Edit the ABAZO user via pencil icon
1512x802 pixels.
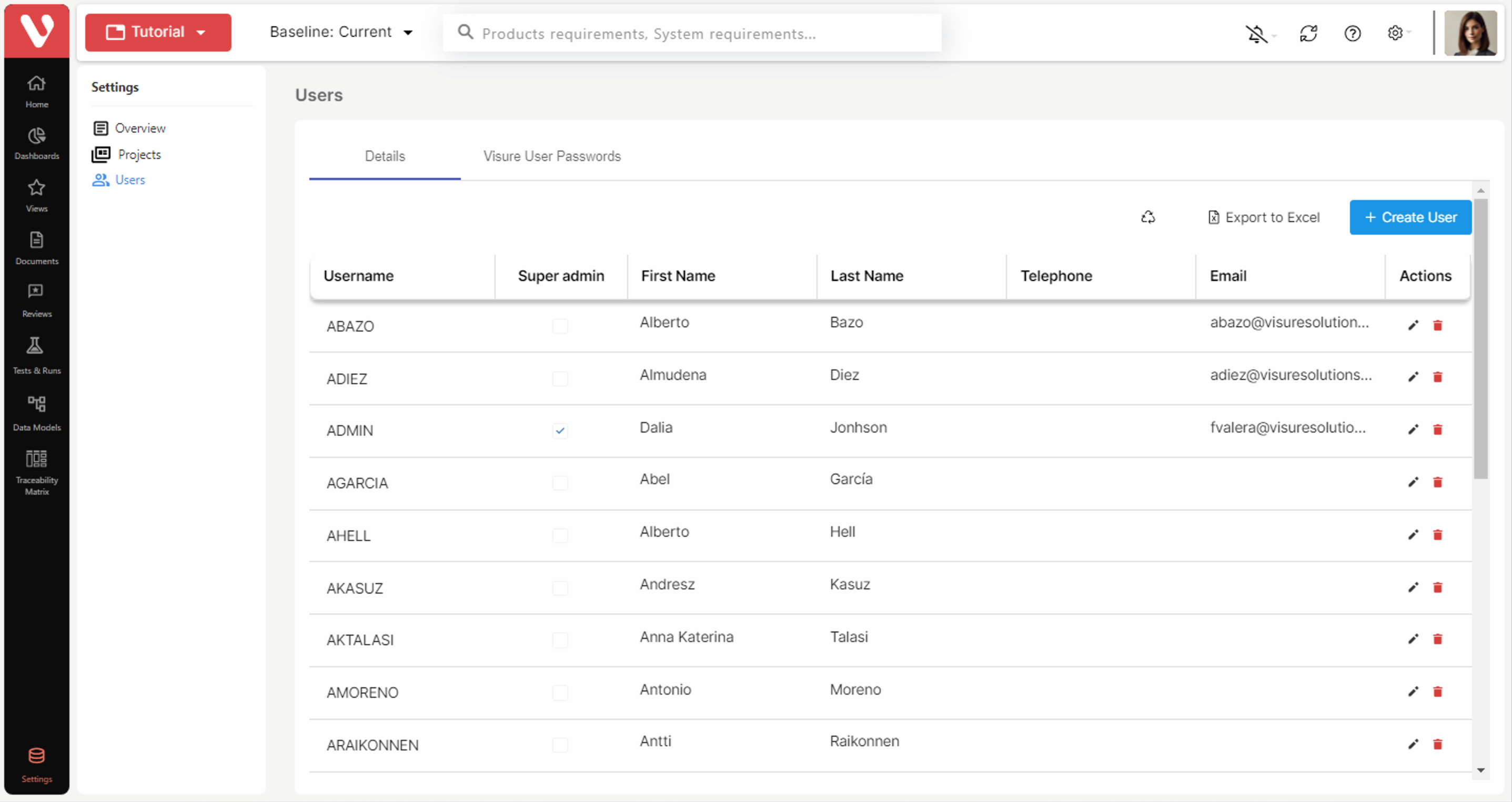[1414, 325]
